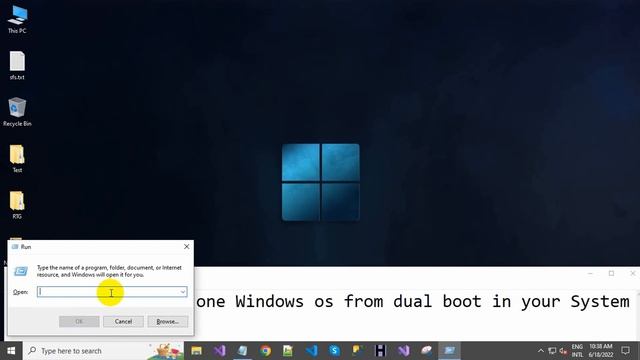Screen dimensions: 640x360
Task: Select the Recycle Bin icon
Action: click(17, 112)
